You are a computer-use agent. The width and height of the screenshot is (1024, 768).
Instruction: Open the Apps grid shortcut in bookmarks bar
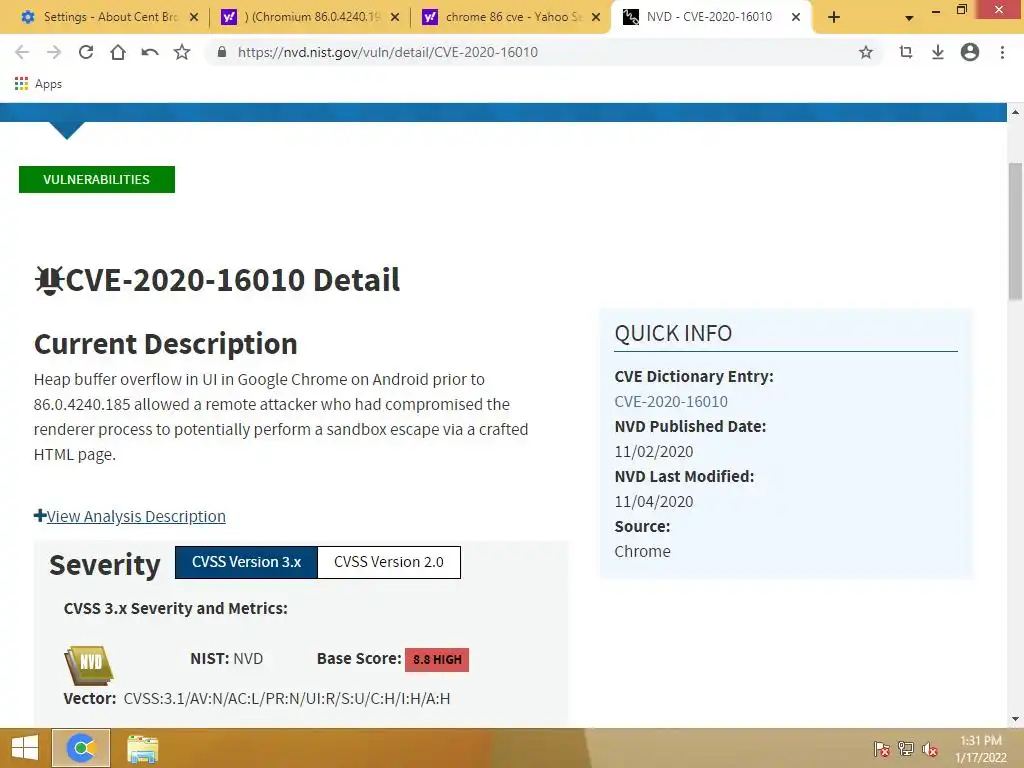pyautogui.click(x=38, y=84)
